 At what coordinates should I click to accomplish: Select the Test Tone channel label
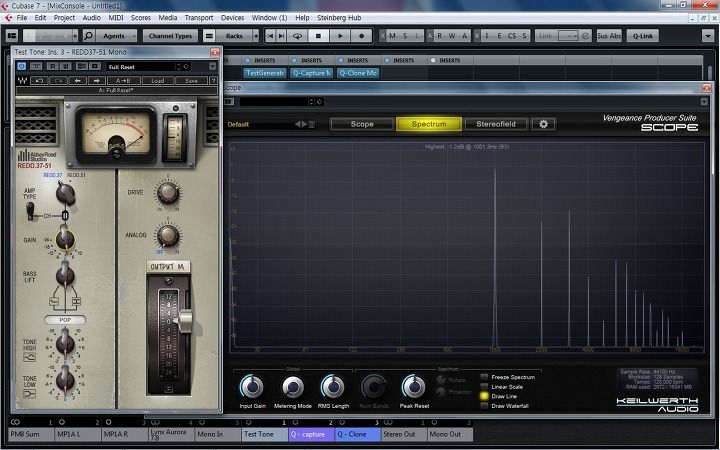click(264, 434)
